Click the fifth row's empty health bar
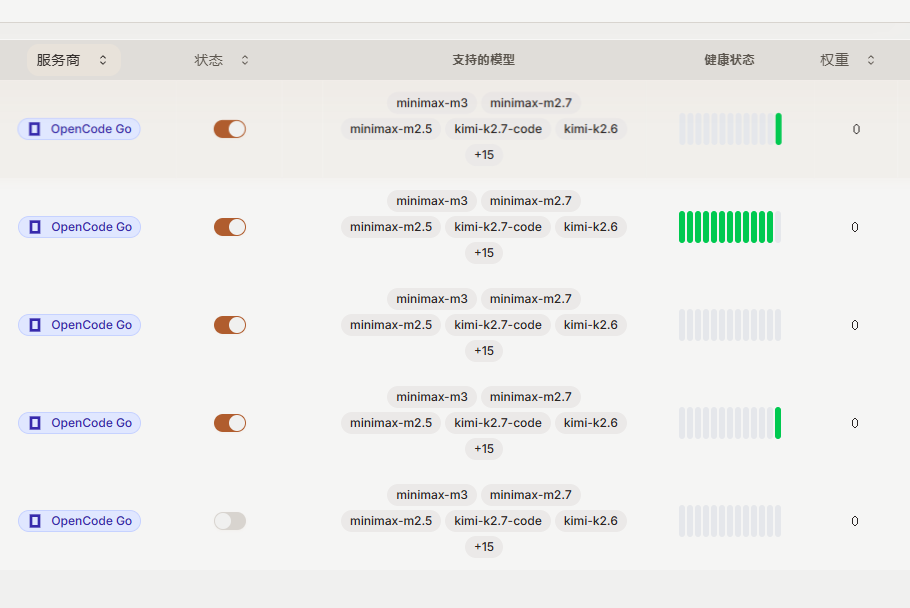Viewport: 910px width, 608px height. (730, 521)
